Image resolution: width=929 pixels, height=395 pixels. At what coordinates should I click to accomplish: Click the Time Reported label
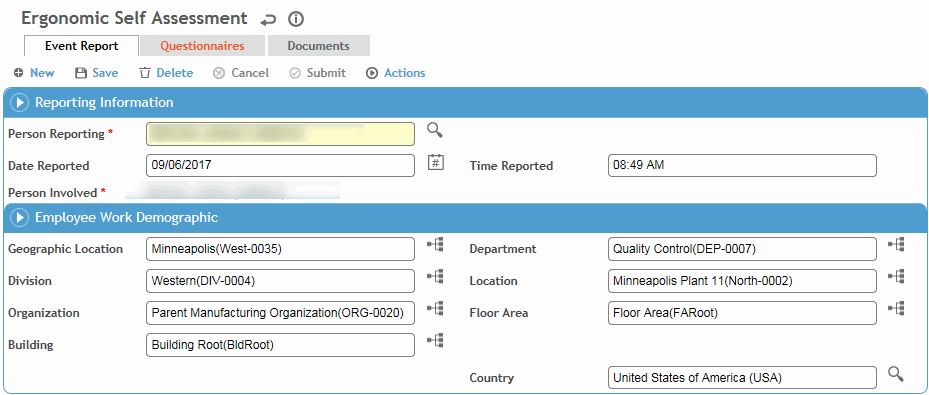coord(511,166)
